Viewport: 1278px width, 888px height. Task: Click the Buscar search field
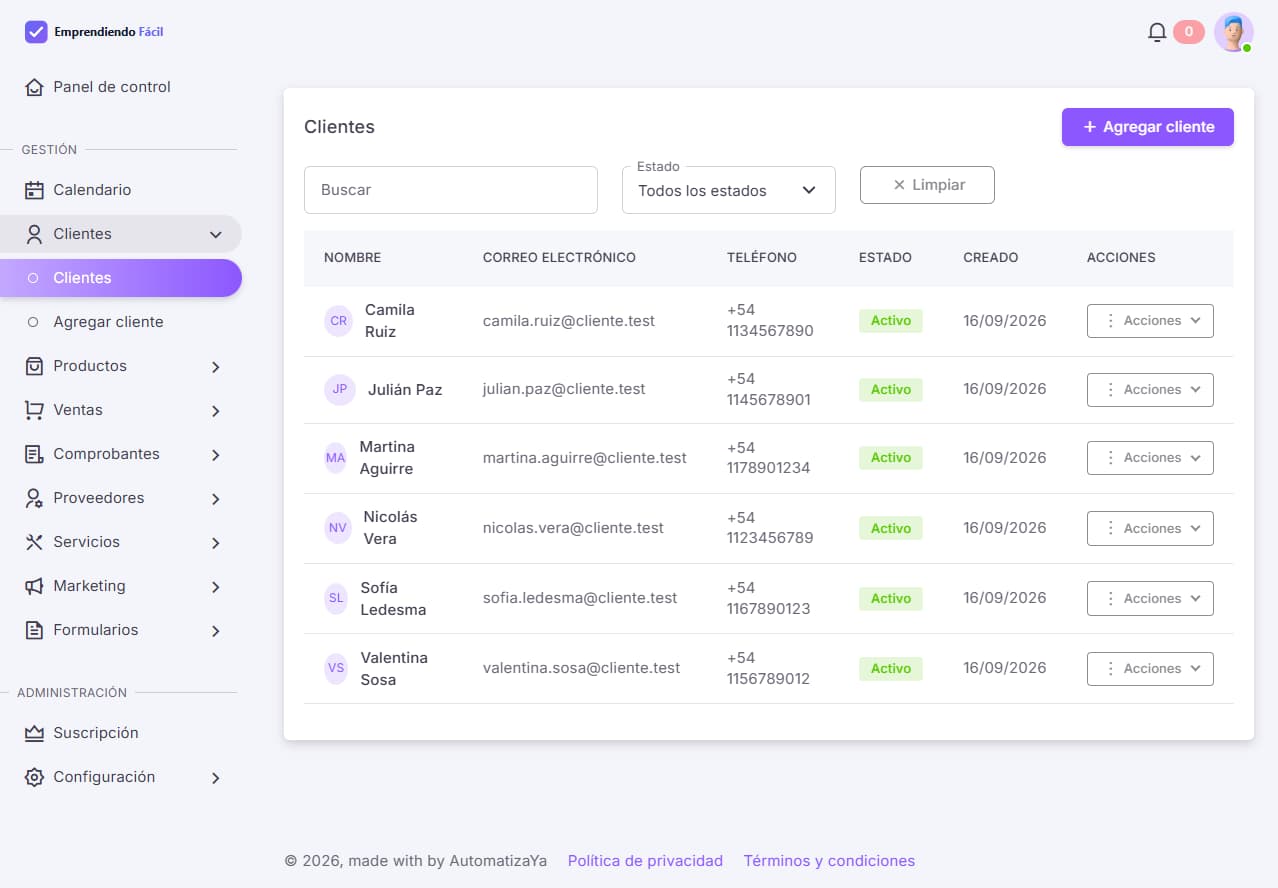(450, 190)
